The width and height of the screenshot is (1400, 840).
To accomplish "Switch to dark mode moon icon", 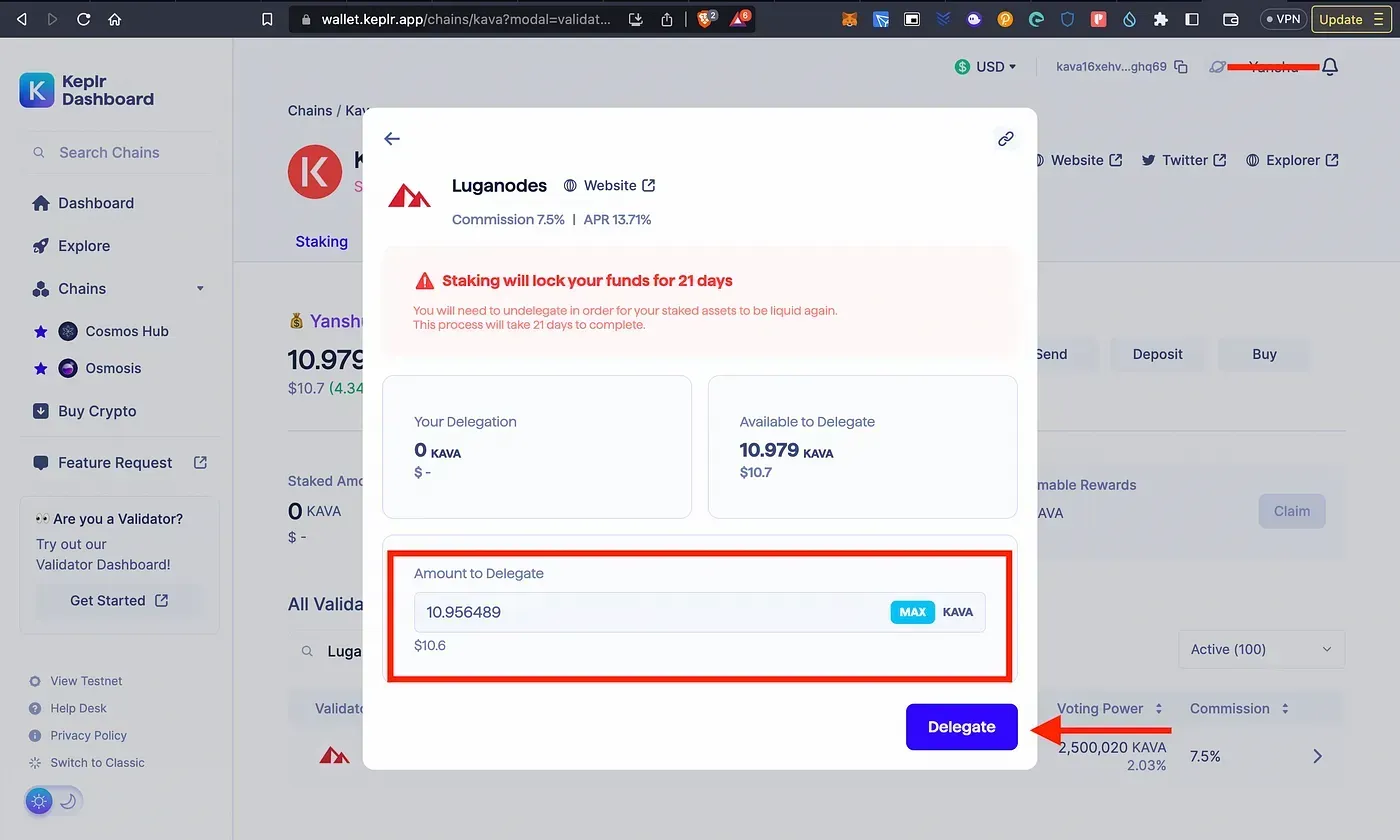I will 68,800.
